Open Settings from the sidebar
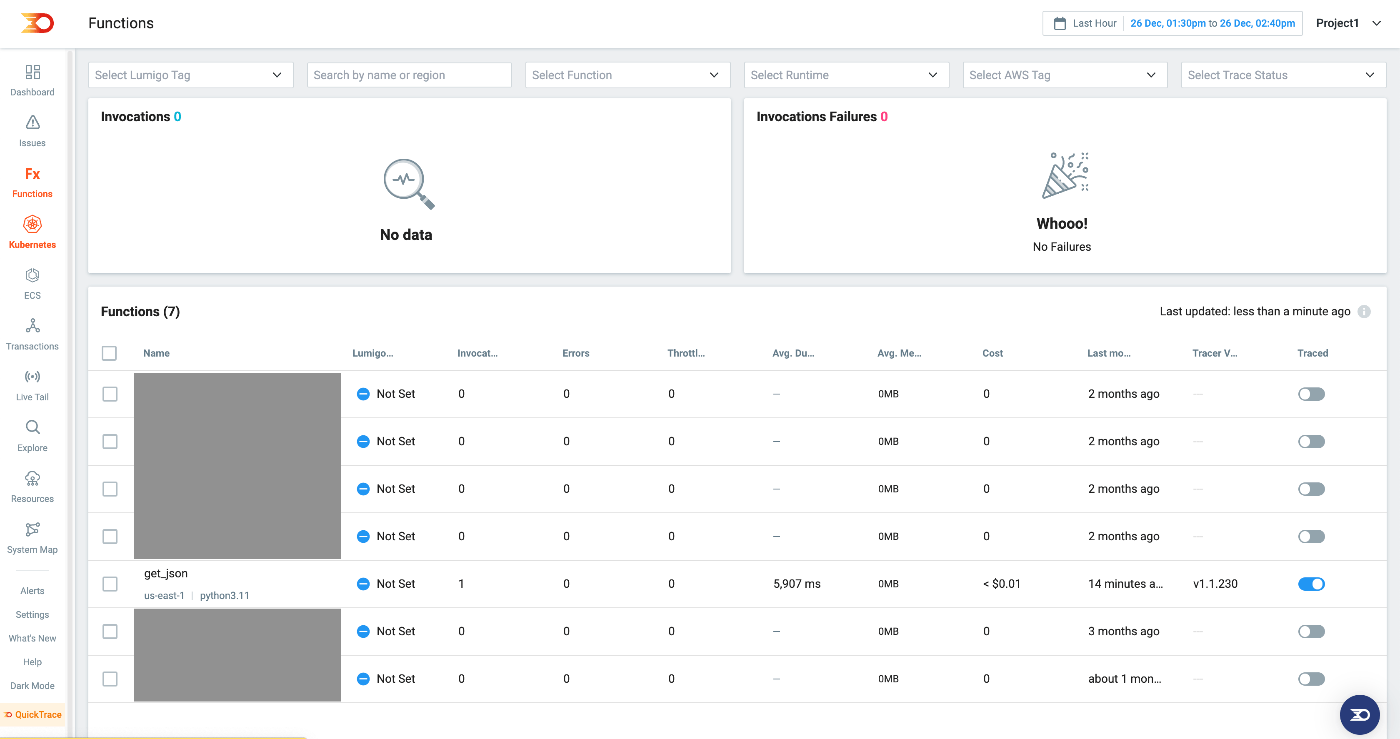This screenshot has width=1400, height=739. pos(33,615)
